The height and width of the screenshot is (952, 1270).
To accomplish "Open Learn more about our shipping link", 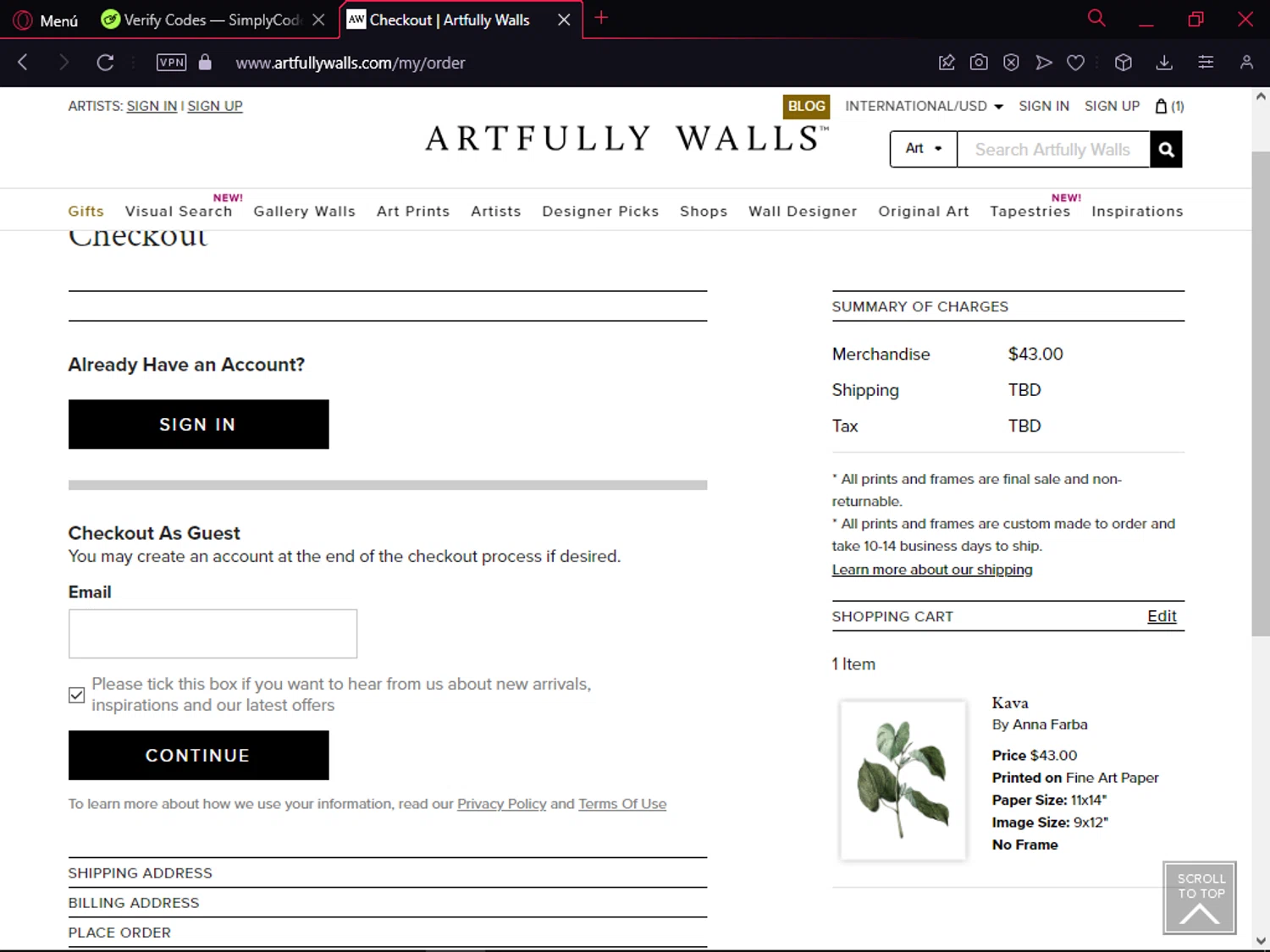I will pos(932,570).
